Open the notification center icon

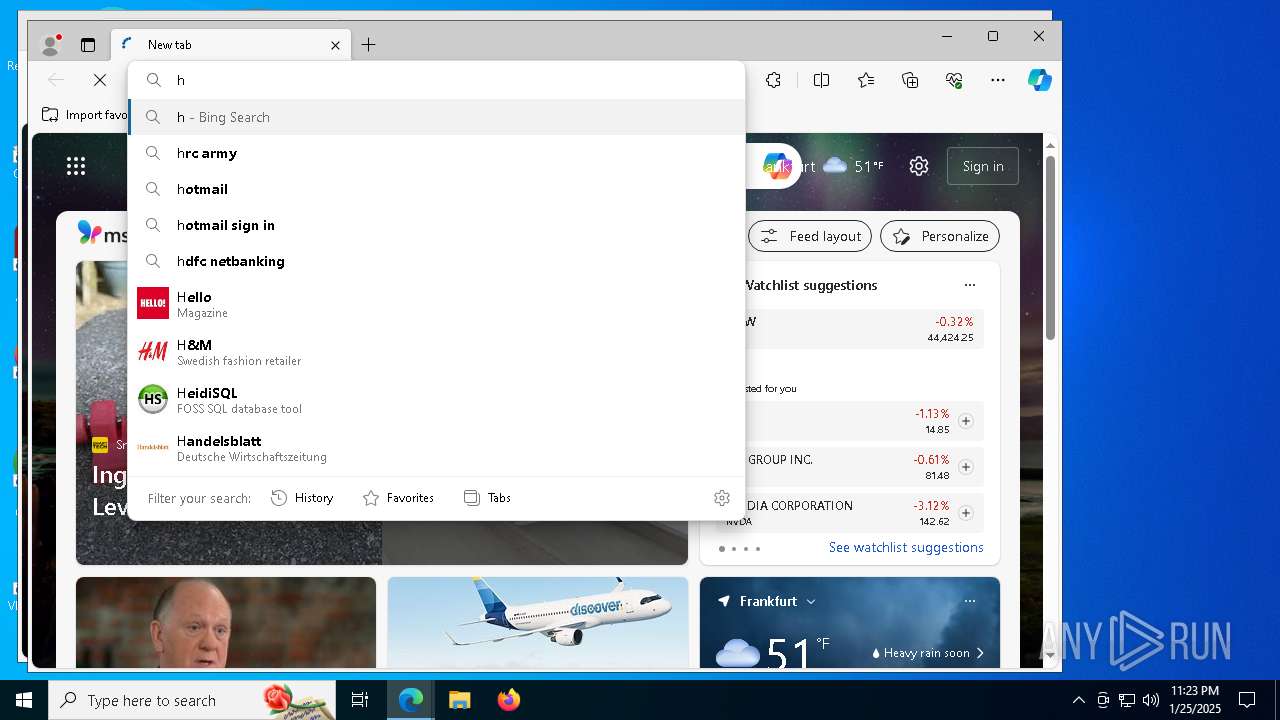point(1247,700)
